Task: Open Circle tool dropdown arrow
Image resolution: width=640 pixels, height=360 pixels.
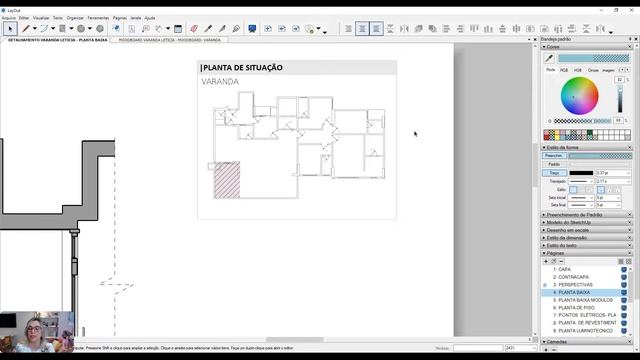Action: (90, 29)
